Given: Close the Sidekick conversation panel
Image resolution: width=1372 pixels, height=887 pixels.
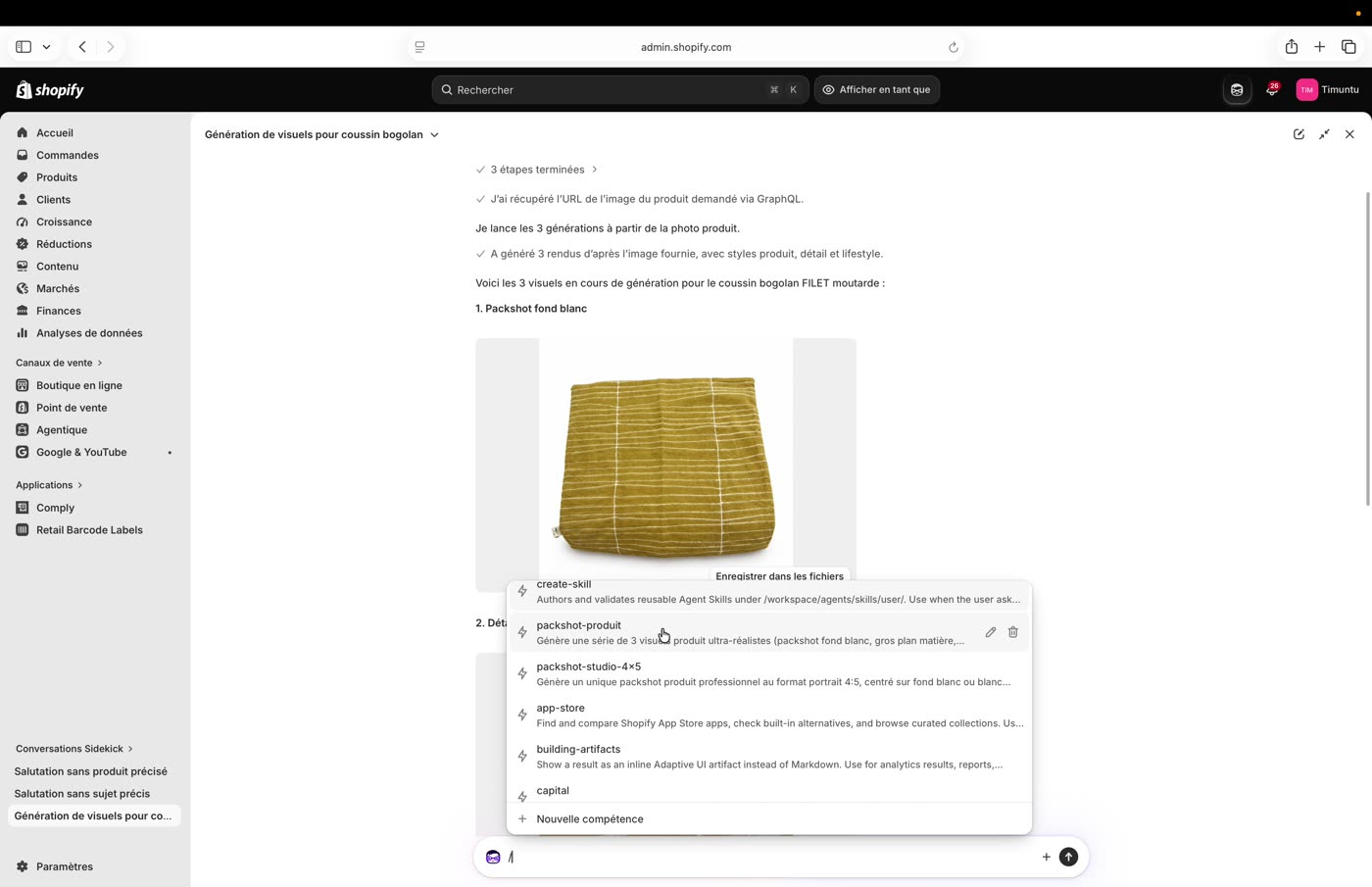Looking at the screenshot, I should [x=1349, y=134].
